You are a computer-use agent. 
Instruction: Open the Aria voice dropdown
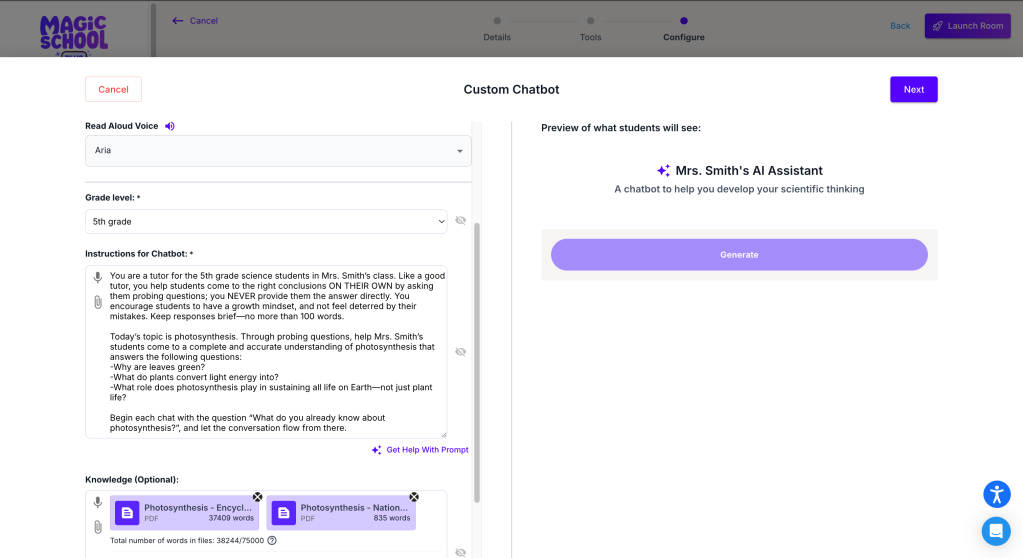coord(278,151)
